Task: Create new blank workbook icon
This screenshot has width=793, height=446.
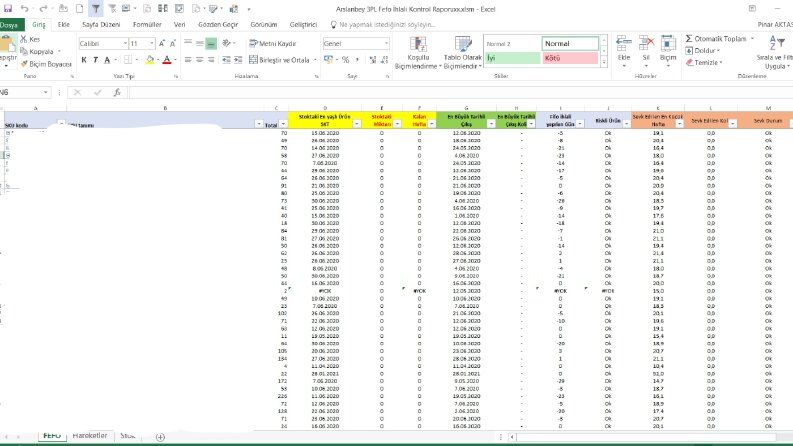Action: click(x=79, y=9)
